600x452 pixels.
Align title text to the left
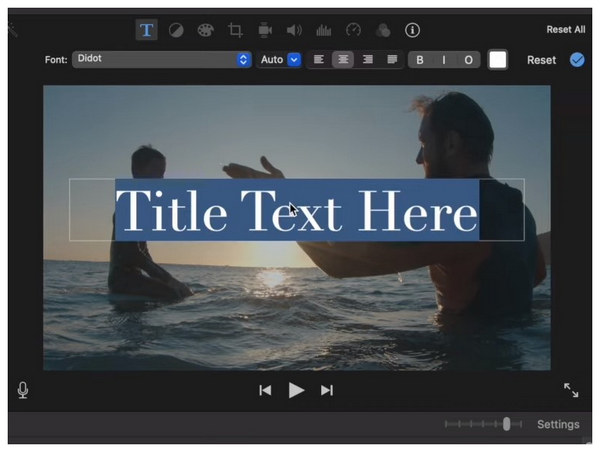tap(319, 60)
